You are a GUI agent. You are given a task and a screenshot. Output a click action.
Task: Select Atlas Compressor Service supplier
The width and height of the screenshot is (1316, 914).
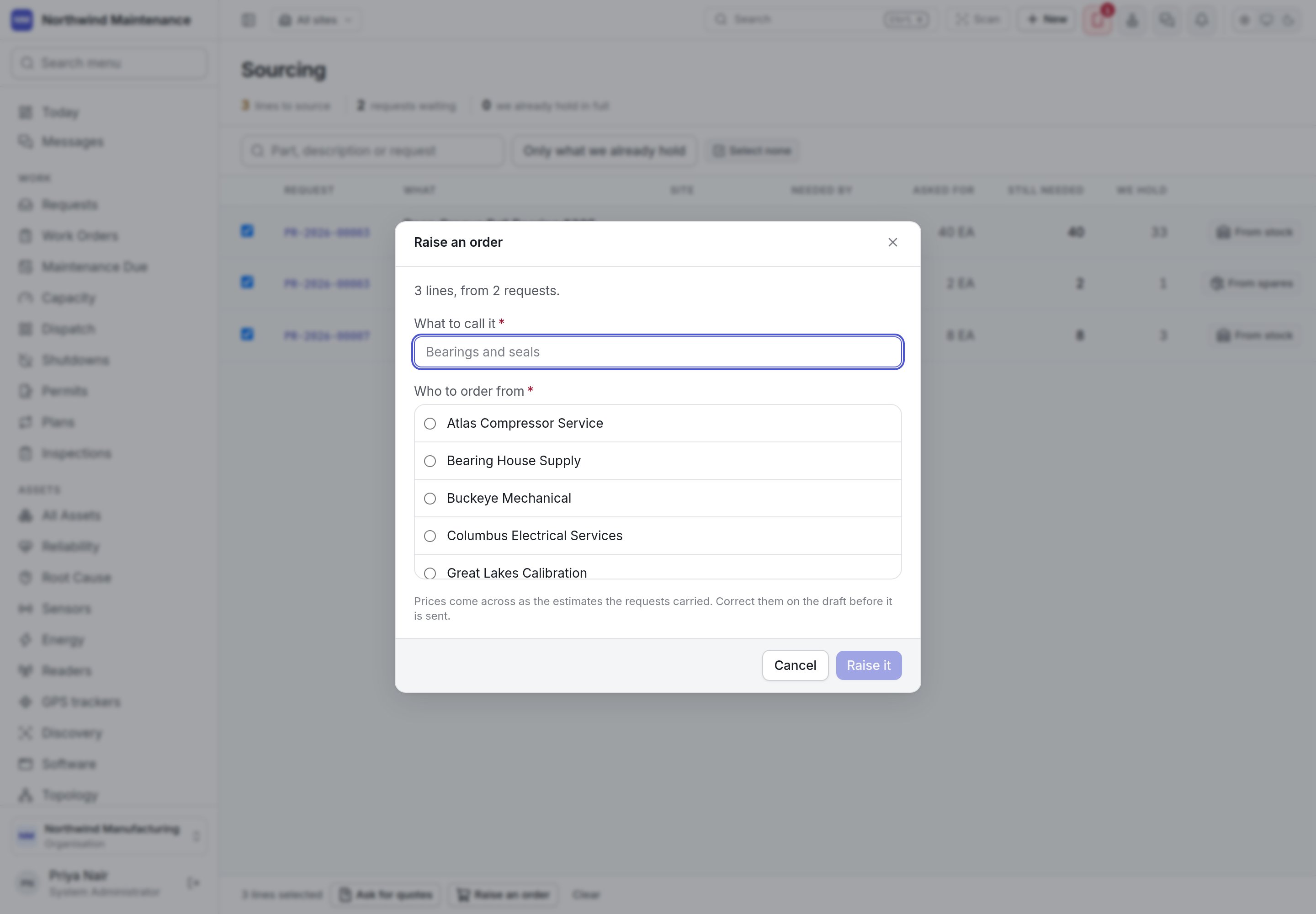[x=658, y=423]
